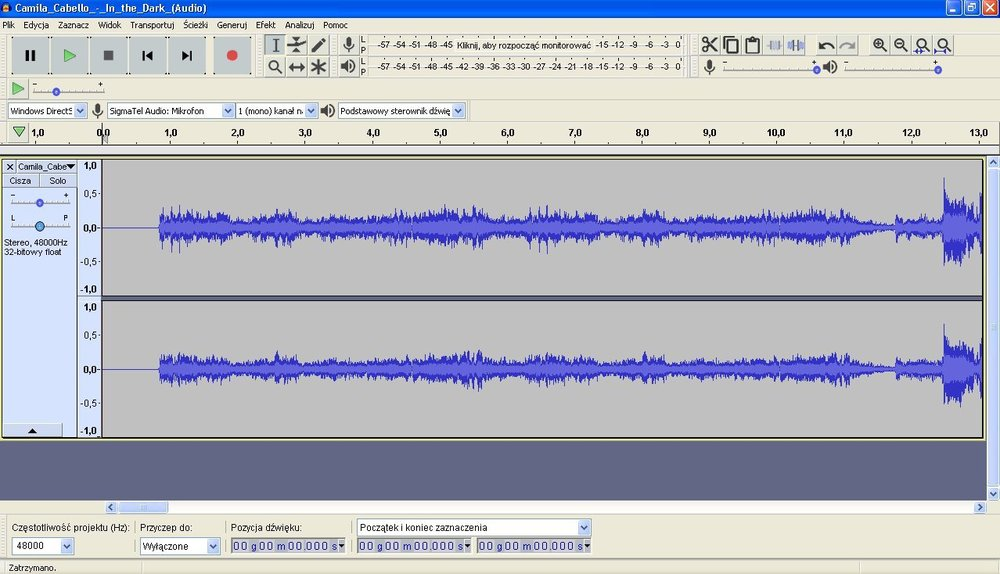Click the green timeline quick-play triangle
The height and width of the screenshot is (574, 1000).
(18, 132)
